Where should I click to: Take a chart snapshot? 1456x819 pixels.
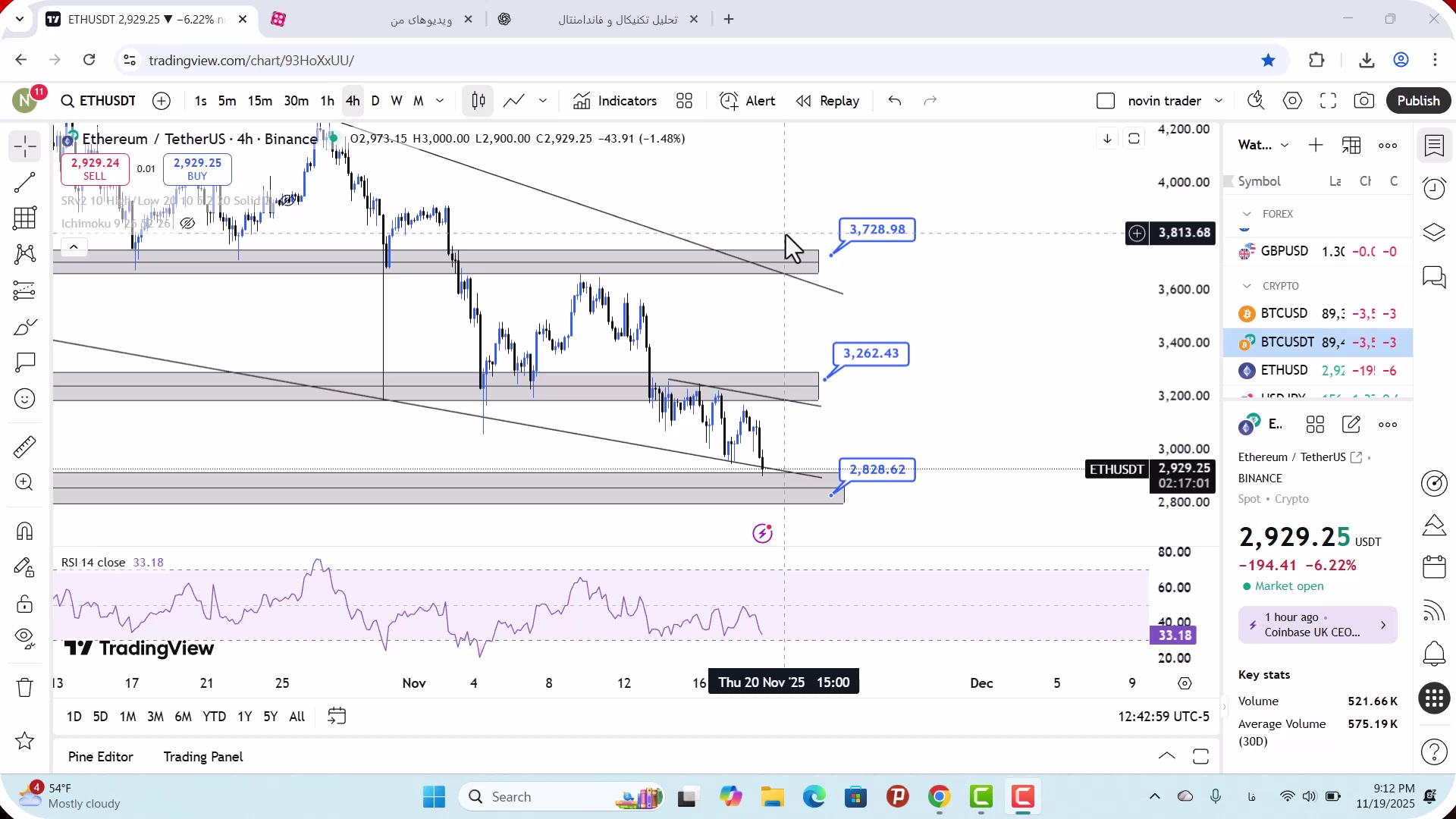coord(1363,101)
